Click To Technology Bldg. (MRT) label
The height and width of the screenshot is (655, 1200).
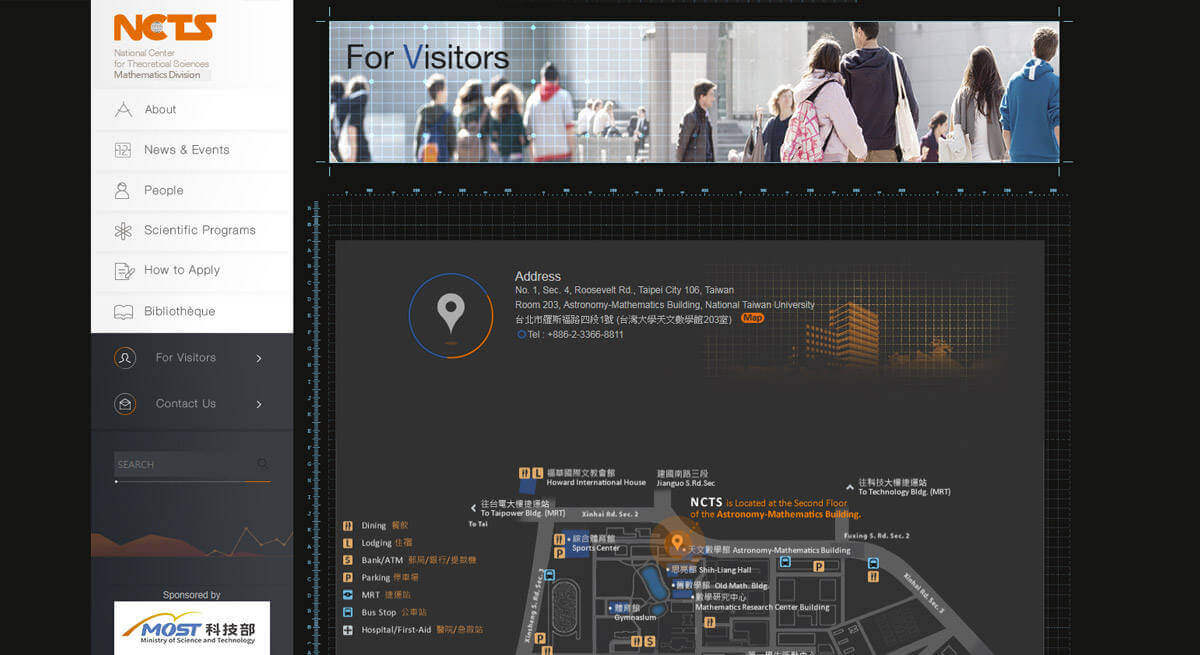pyautogui.click(x=904, y=492)
